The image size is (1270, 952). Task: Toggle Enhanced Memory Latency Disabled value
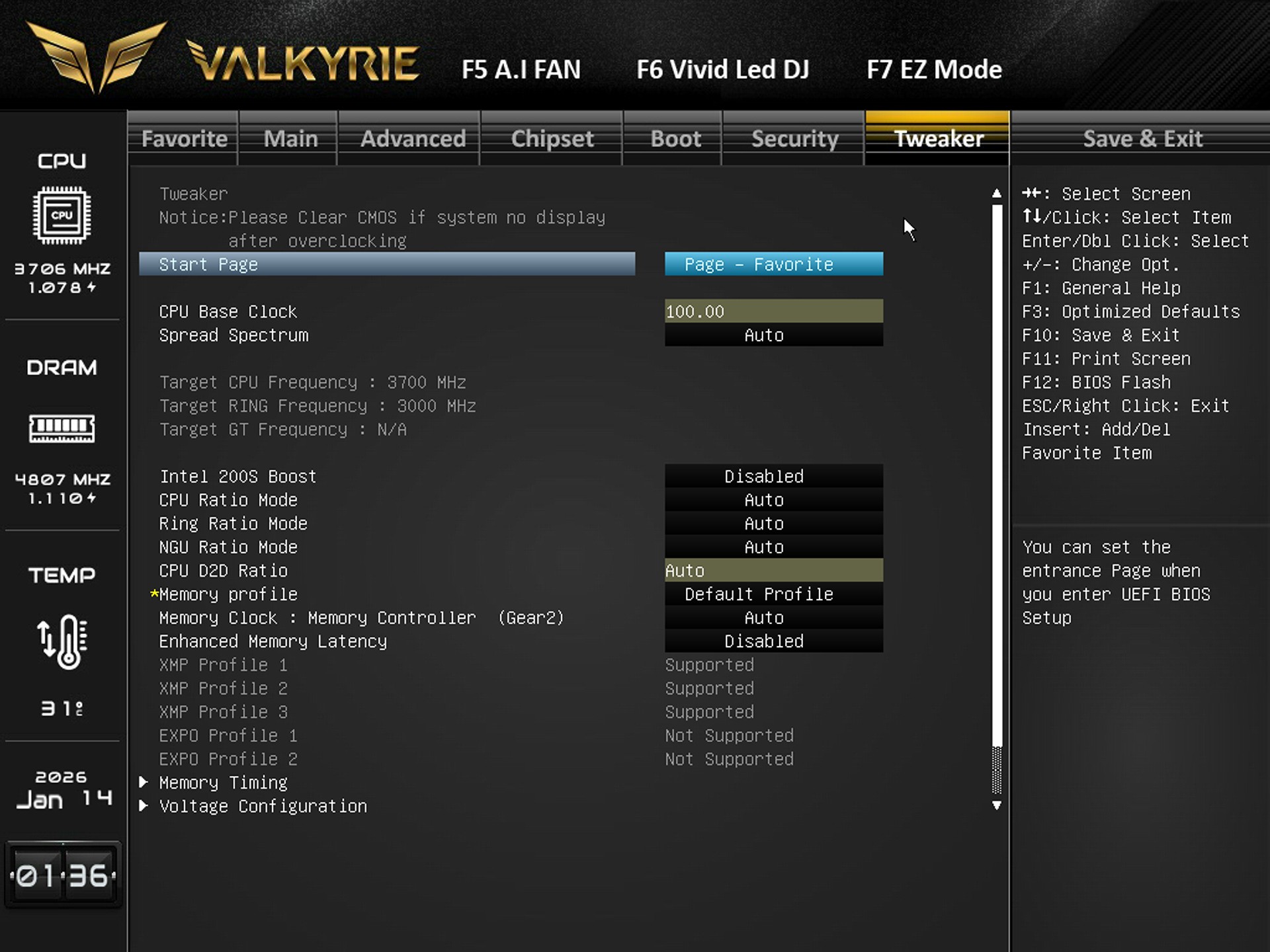click(773, 641)
